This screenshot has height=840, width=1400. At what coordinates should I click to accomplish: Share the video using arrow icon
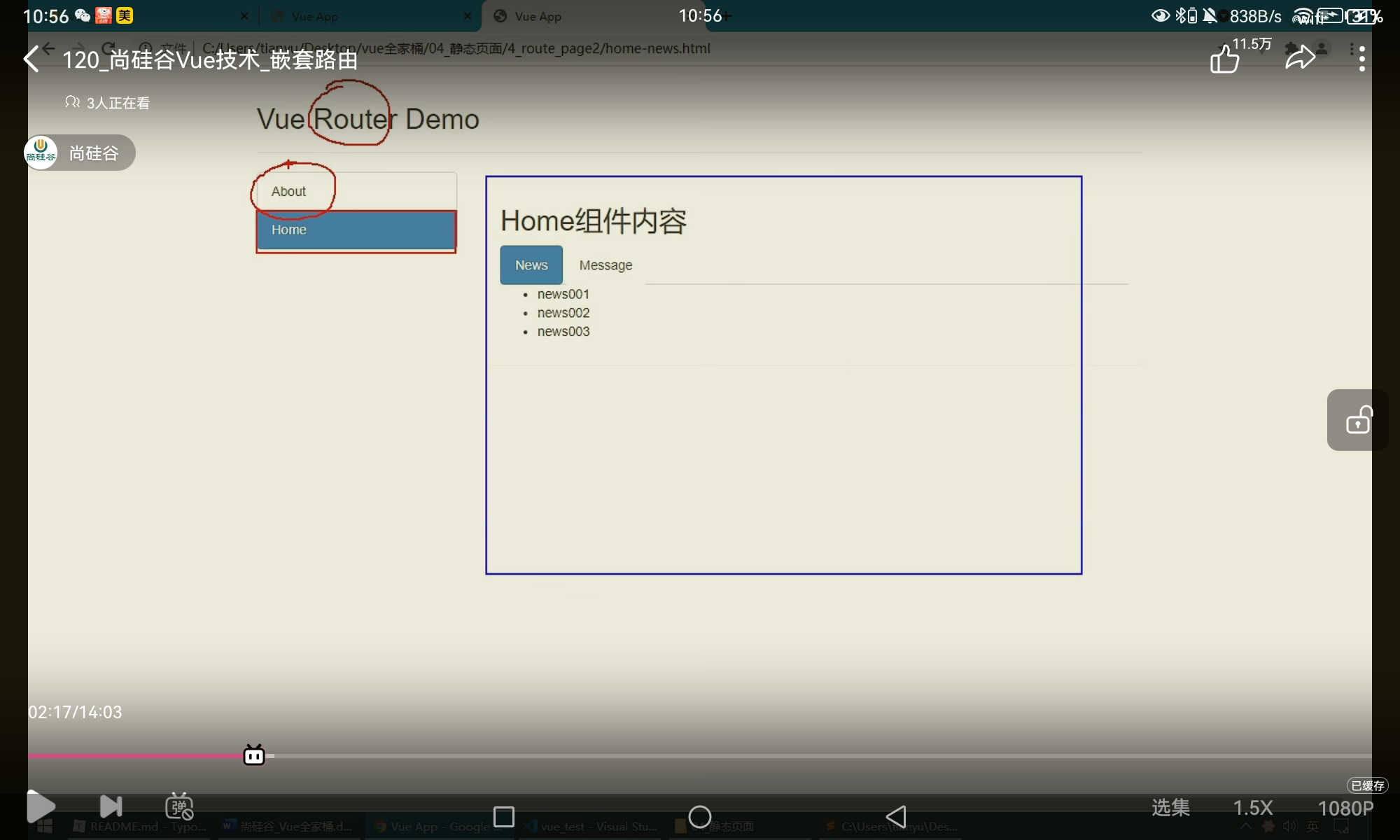pyautogui.click(x=1300, y=58)
